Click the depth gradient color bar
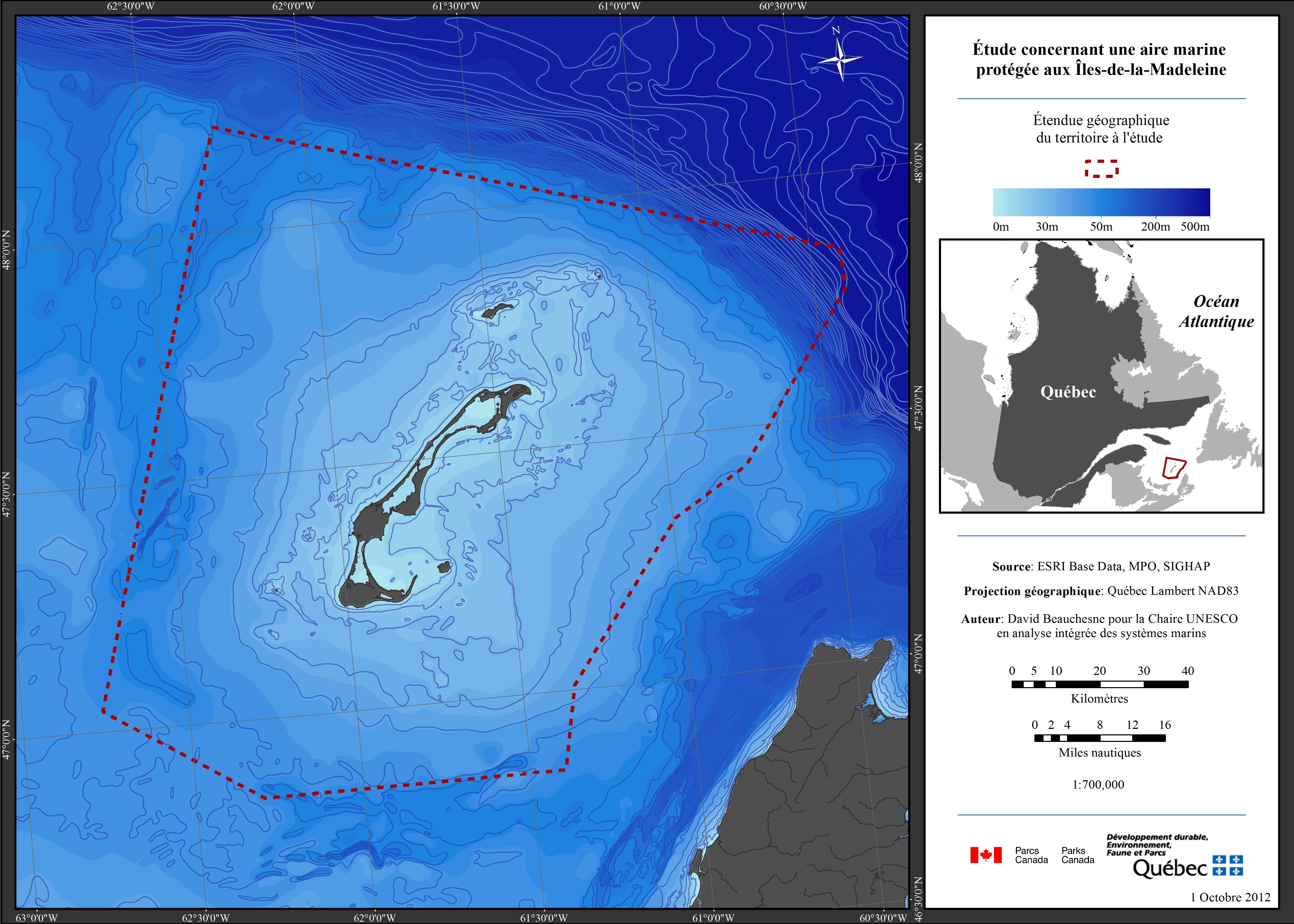1294x924 pixels. [1101, 202]
